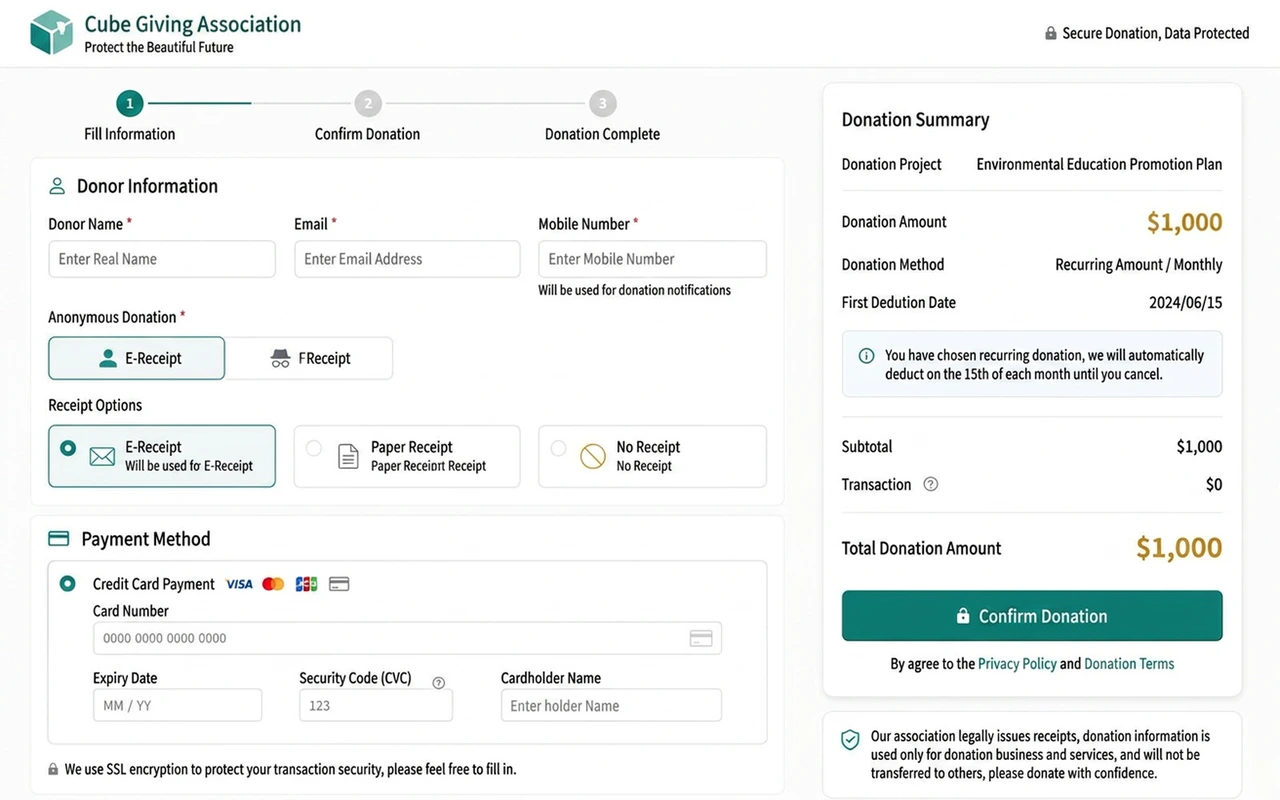Click the prohibited icon in No Receipt option
This screenshot has width=1280, height=800.
[x=593, y=457]
